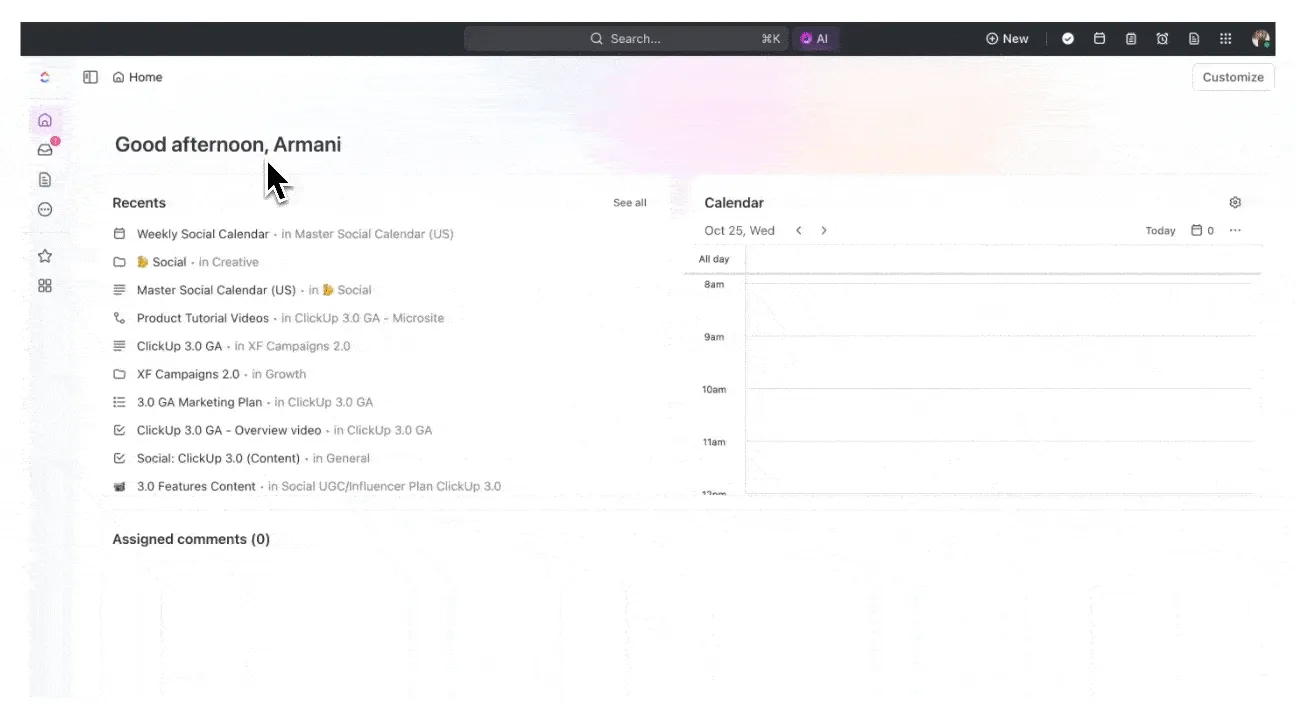Open ClickUp 3.0 GA - Overview video task
The width and height of the screenshot is (1296, 720).
[x=229, y=430]
